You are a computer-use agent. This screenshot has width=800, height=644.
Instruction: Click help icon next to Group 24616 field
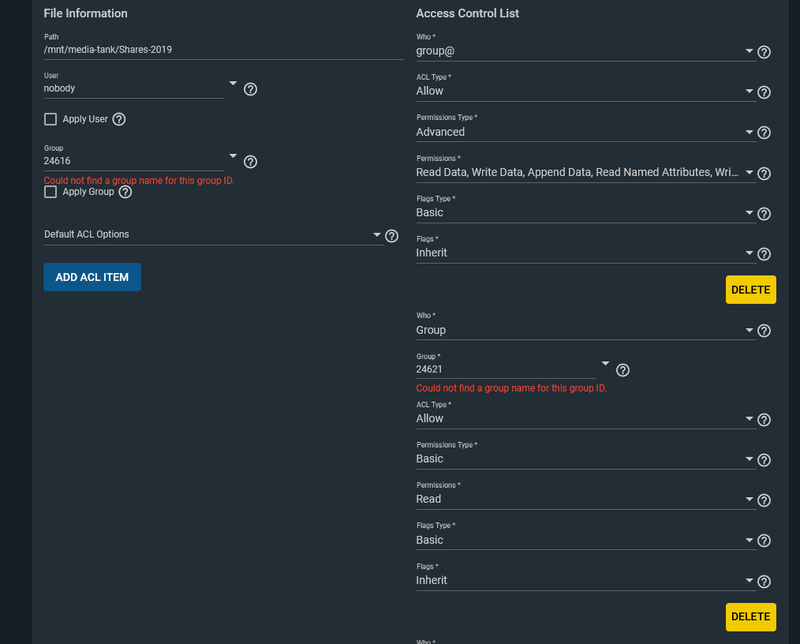point(251,161)
